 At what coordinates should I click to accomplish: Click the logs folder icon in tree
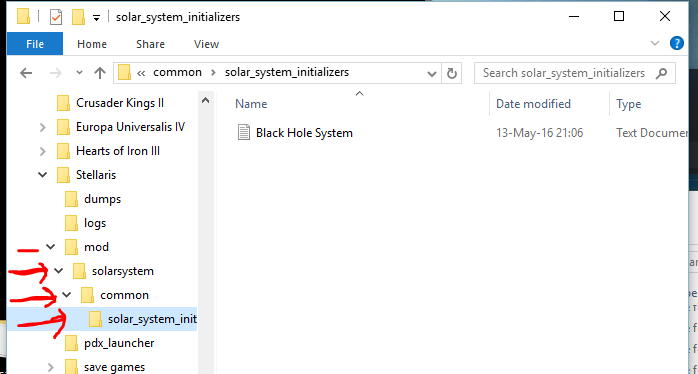(x=71, y=223)
